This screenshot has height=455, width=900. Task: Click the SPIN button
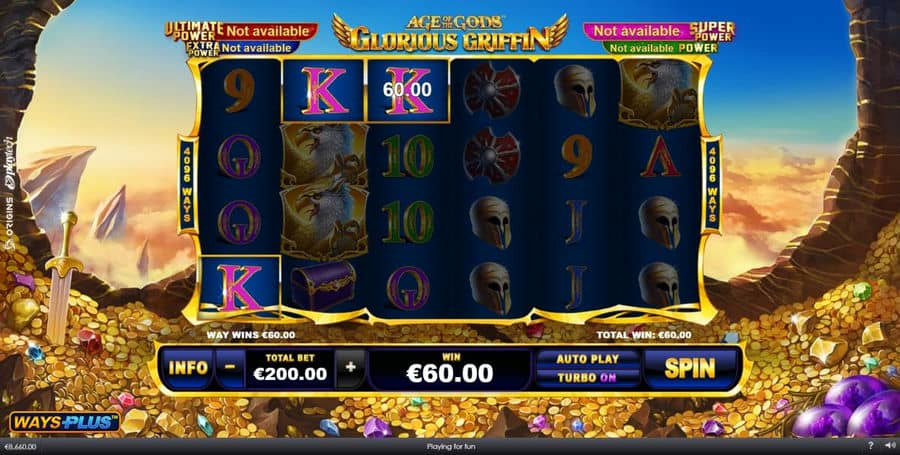click(689, 368)
